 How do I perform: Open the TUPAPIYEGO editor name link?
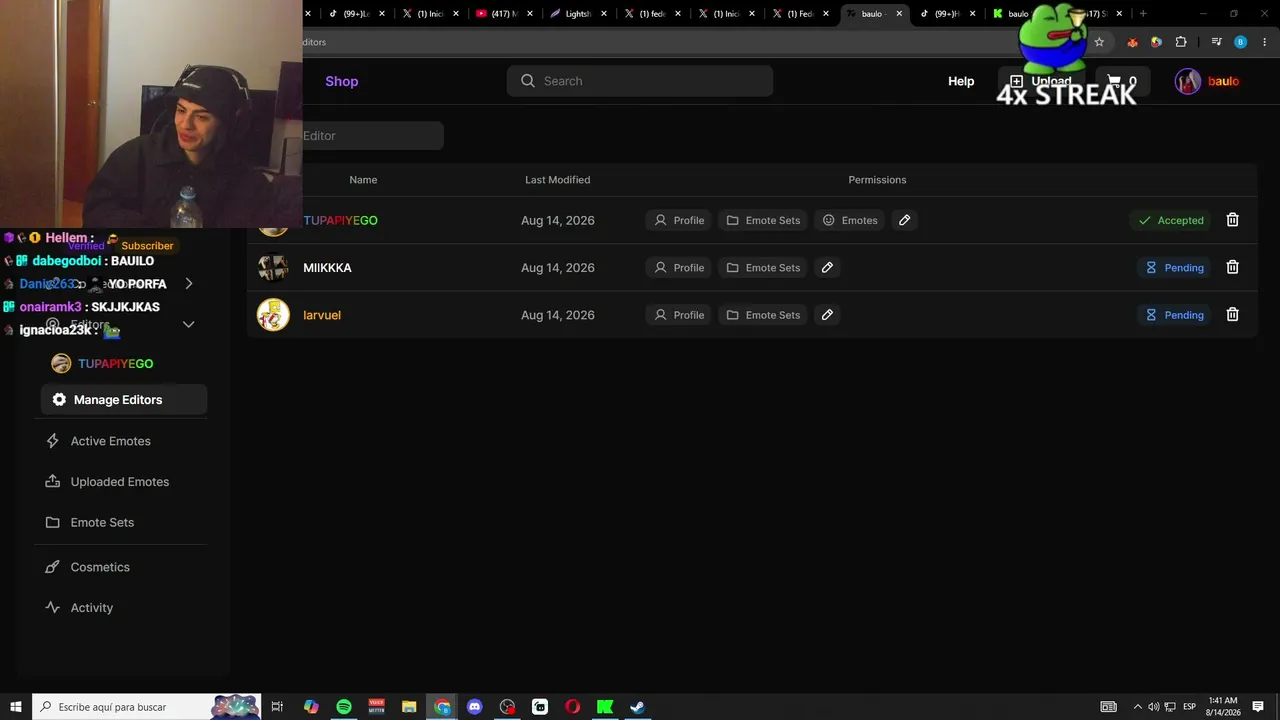(x=340, y=220)
